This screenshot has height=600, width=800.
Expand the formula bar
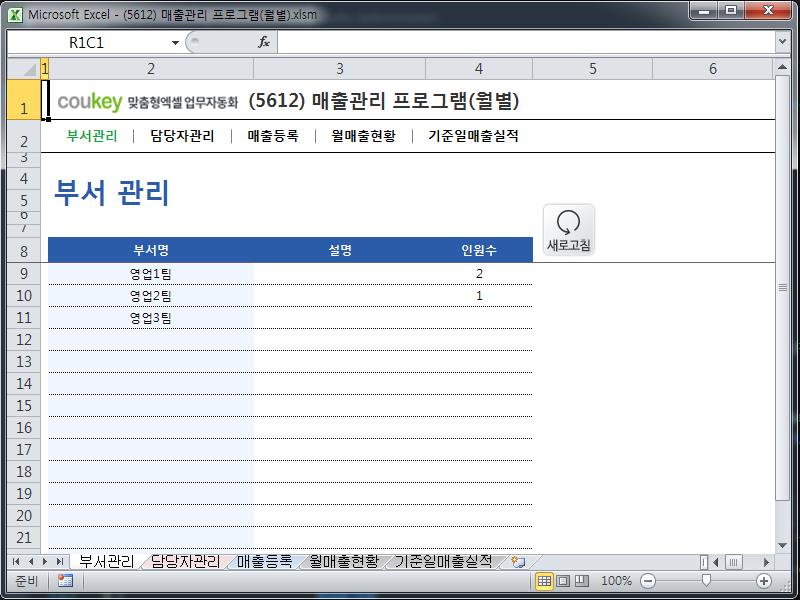tap(783, 42)
